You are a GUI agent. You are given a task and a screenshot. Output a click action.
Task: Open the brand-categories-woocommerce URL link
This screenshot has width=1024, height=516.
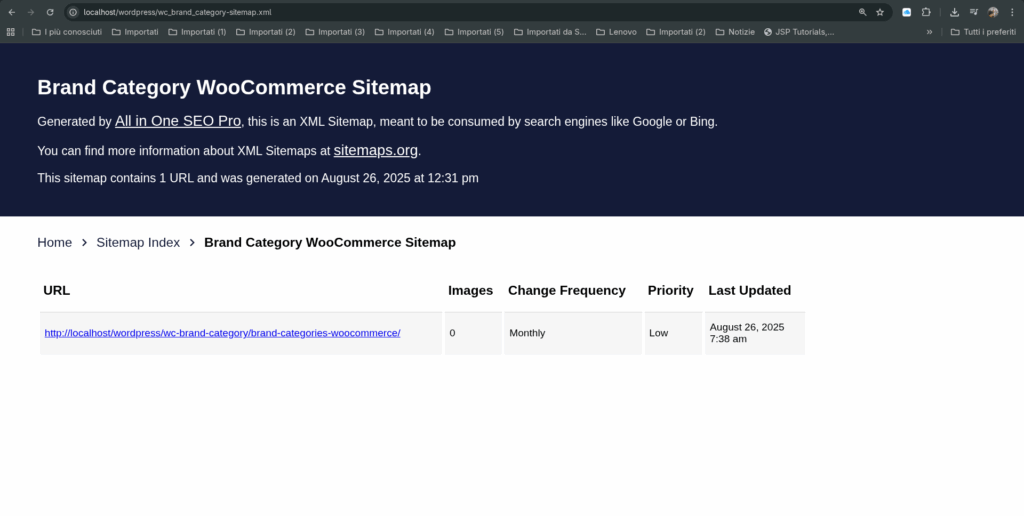pos(222,333)
